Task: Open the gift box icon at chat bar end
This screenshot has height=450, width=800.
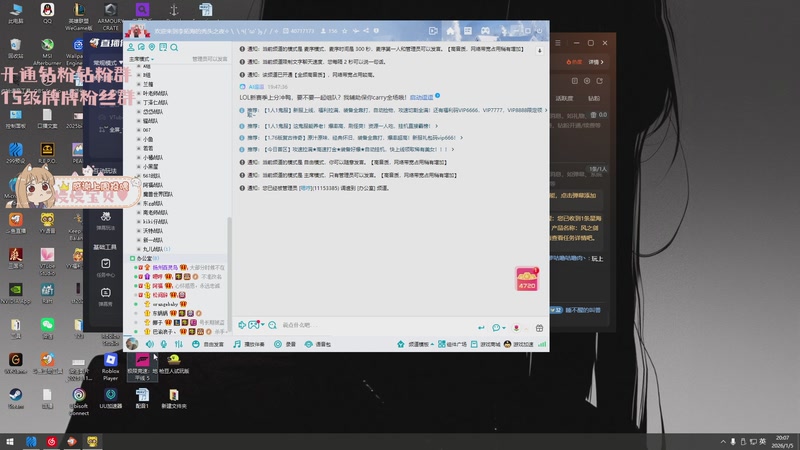Action: (539, 328)
